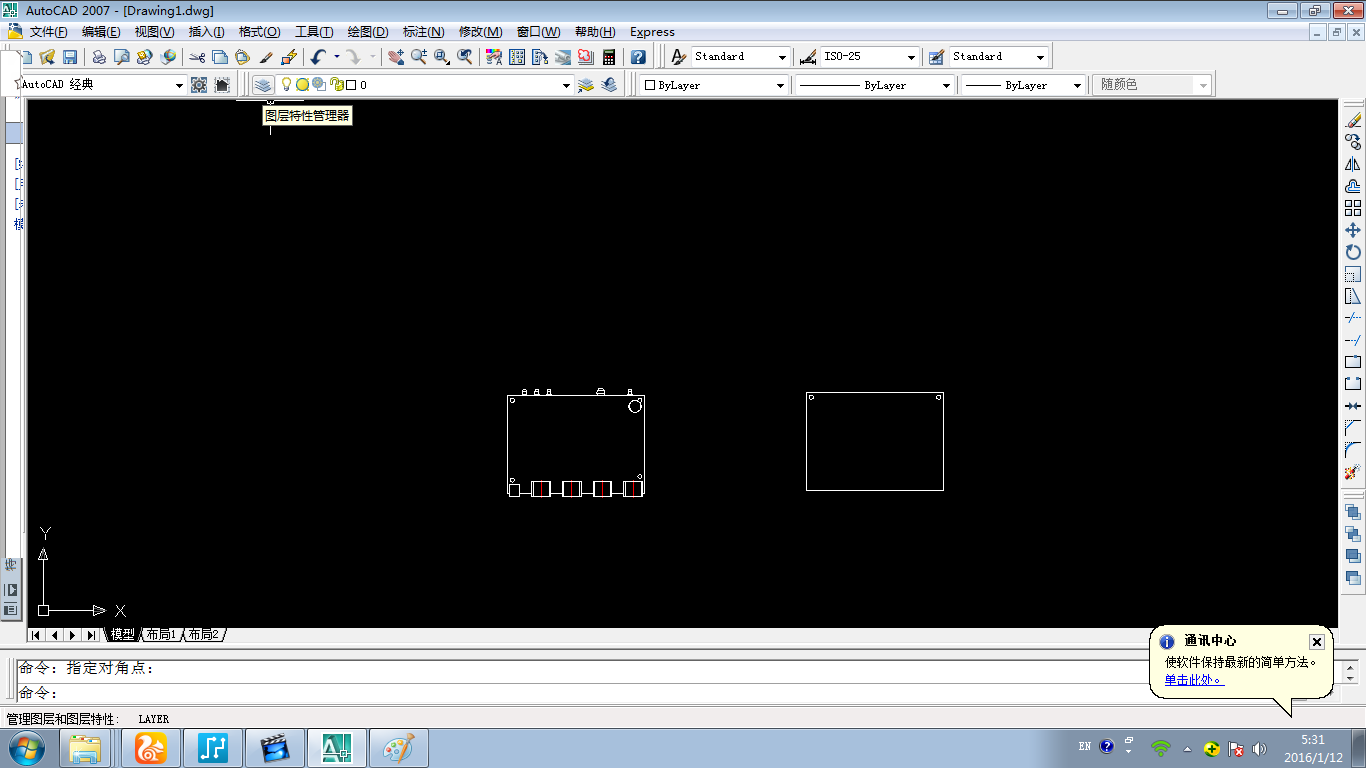
Task: Open the DesignCenter grid icon
Action: (x=517, y=57)
